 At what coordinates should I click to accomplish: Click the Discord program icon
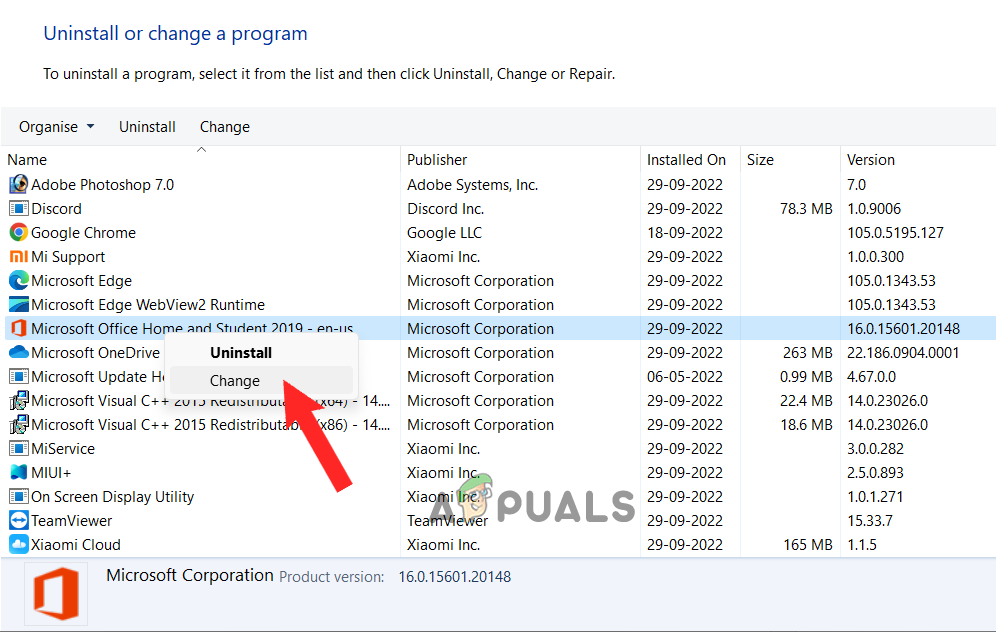click(x=18, y=209)
